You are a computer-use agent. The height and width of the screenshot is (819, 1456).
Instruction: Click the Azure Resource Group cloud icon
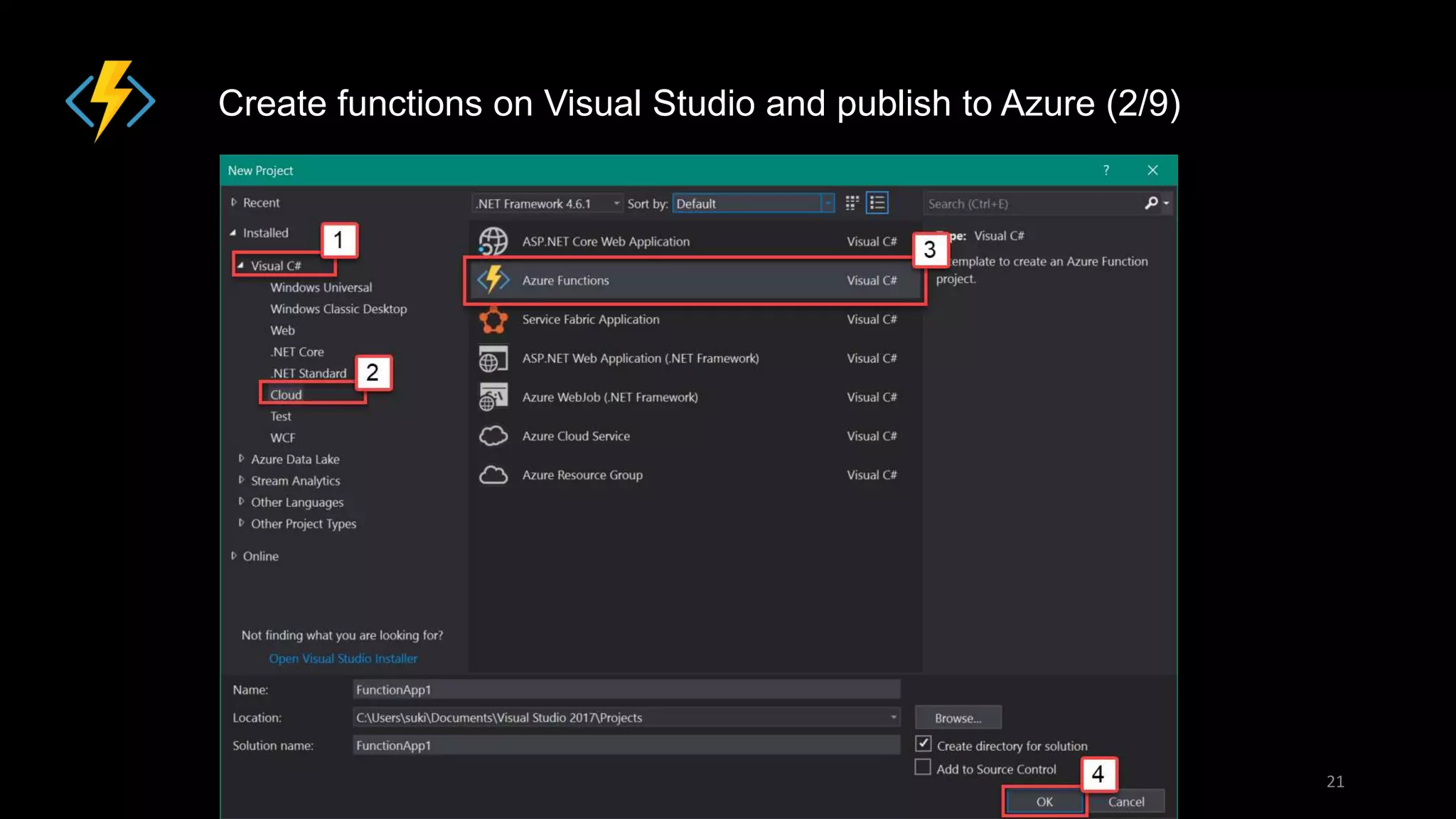[x=493, y=475]
